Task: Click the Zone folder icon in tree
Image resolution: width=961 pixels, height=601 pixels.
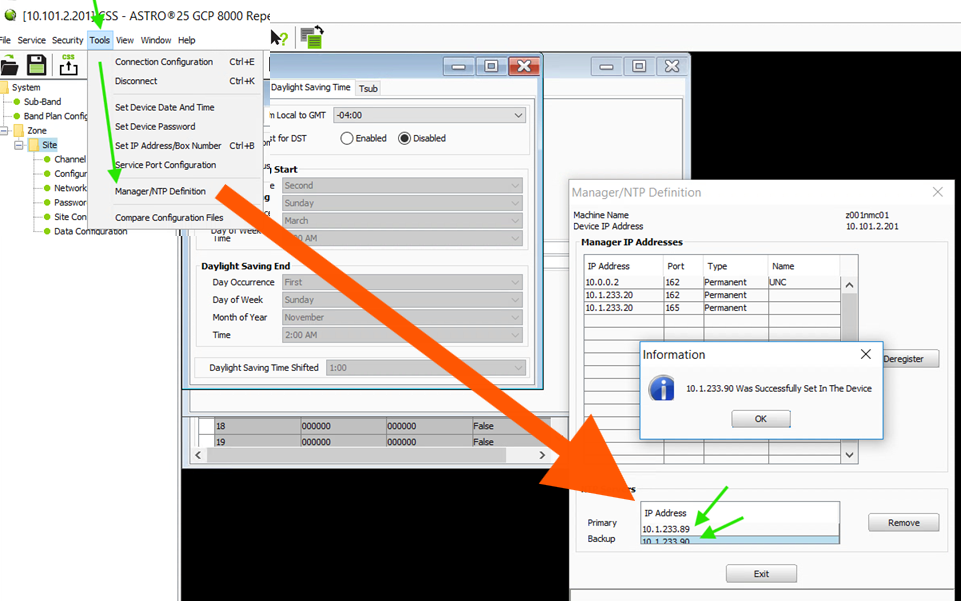Action: 18,130
